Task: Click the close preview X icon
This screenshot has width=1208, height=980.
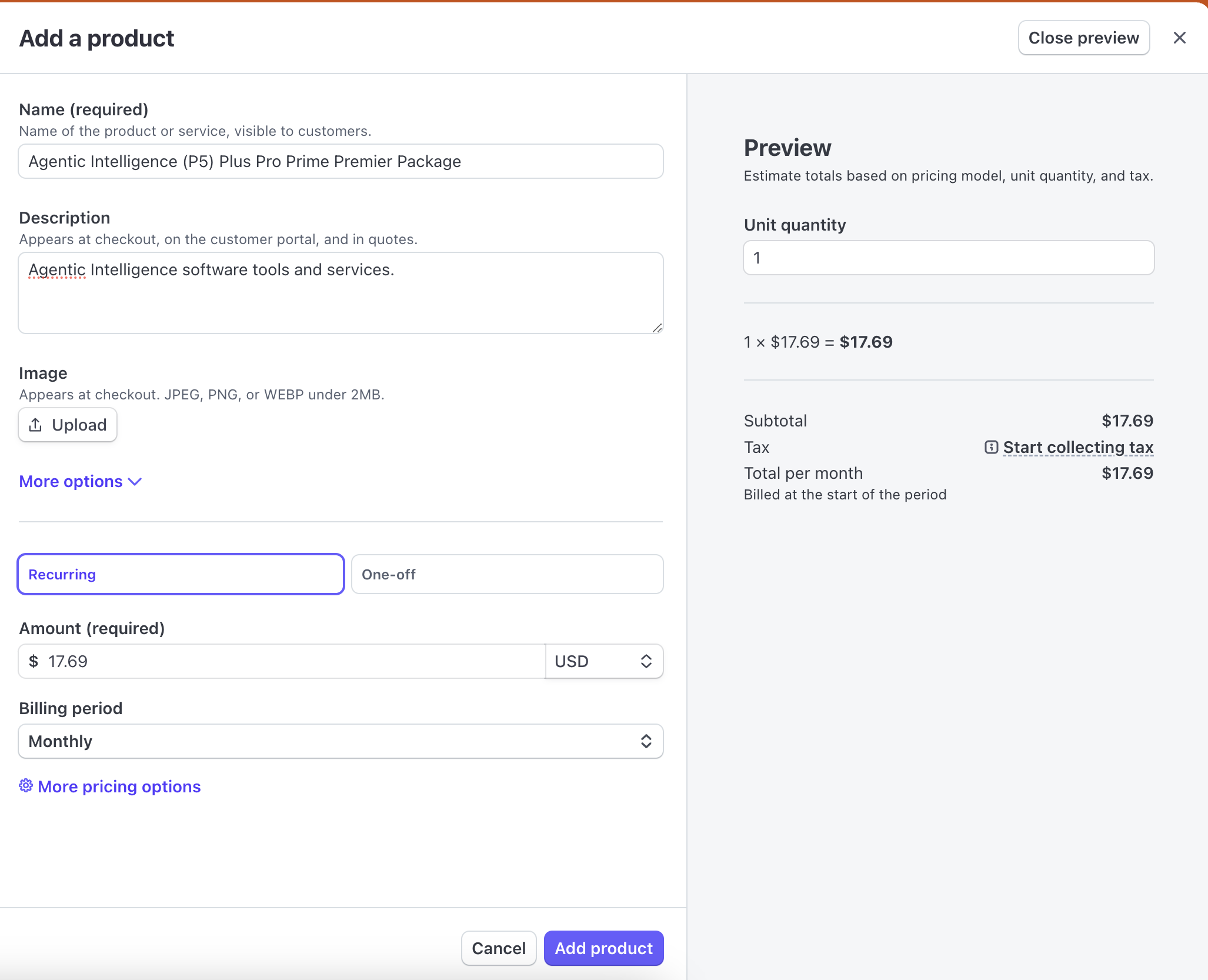Action: pos(1180,38)
